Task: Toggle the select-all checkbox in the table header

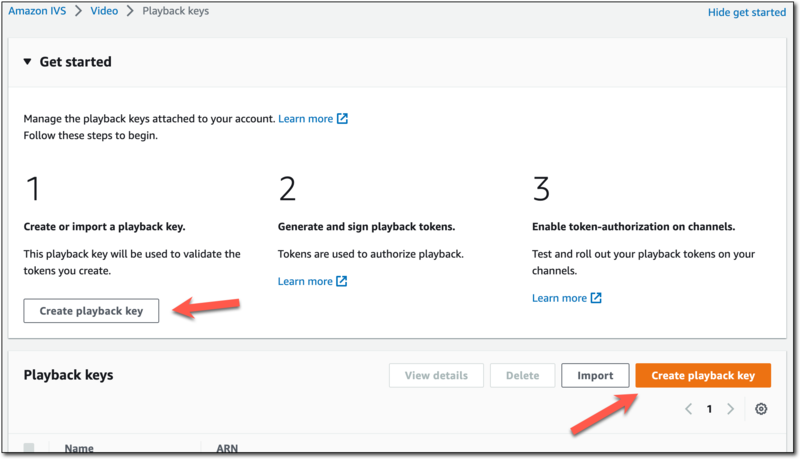Action: pos(29,448)
